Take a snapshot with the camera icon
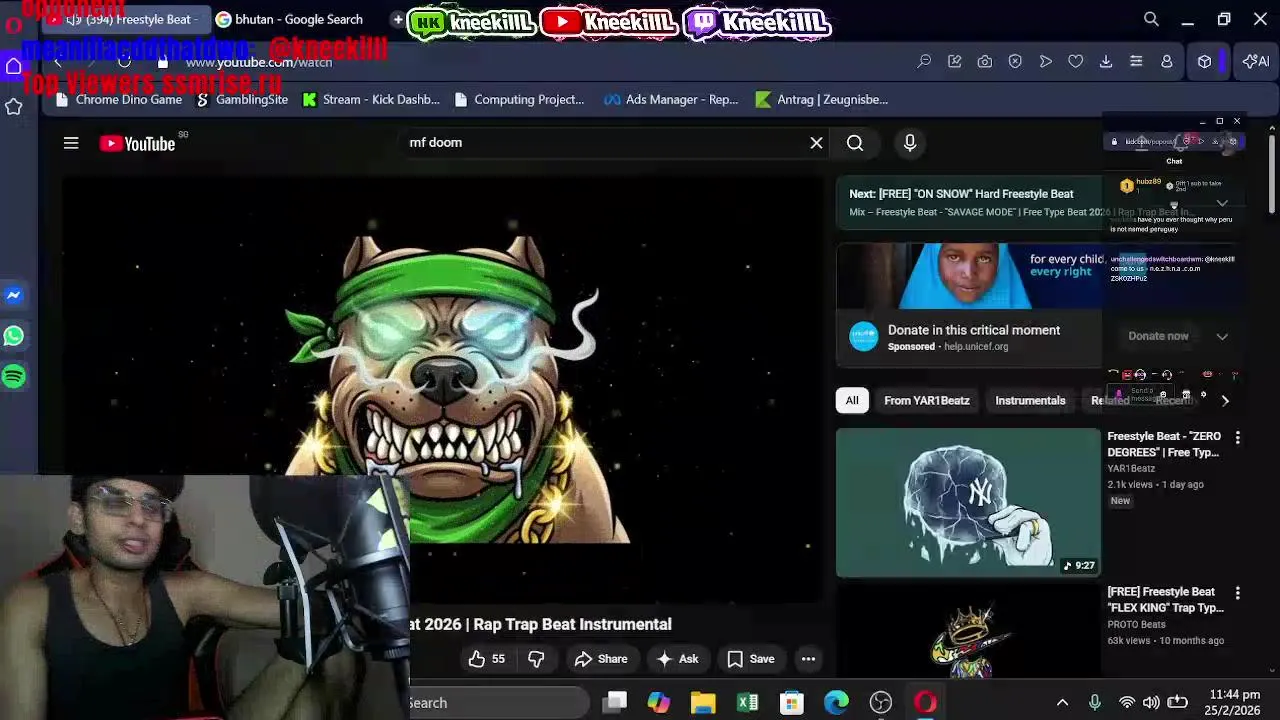This screenshot has height=720, width=1280. coord(985,62)
